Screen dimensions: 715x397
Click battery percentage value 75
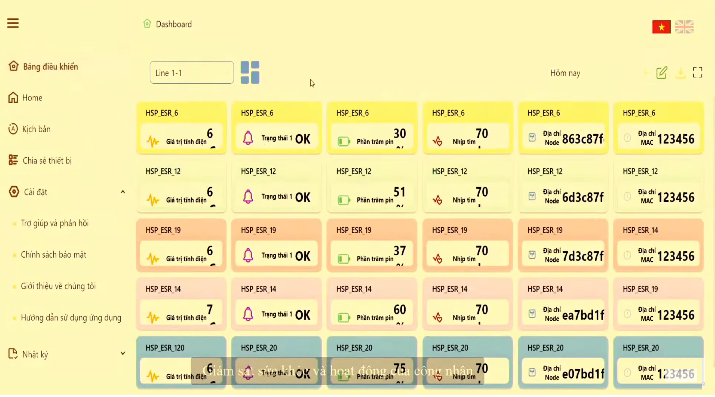coord(399,368)
